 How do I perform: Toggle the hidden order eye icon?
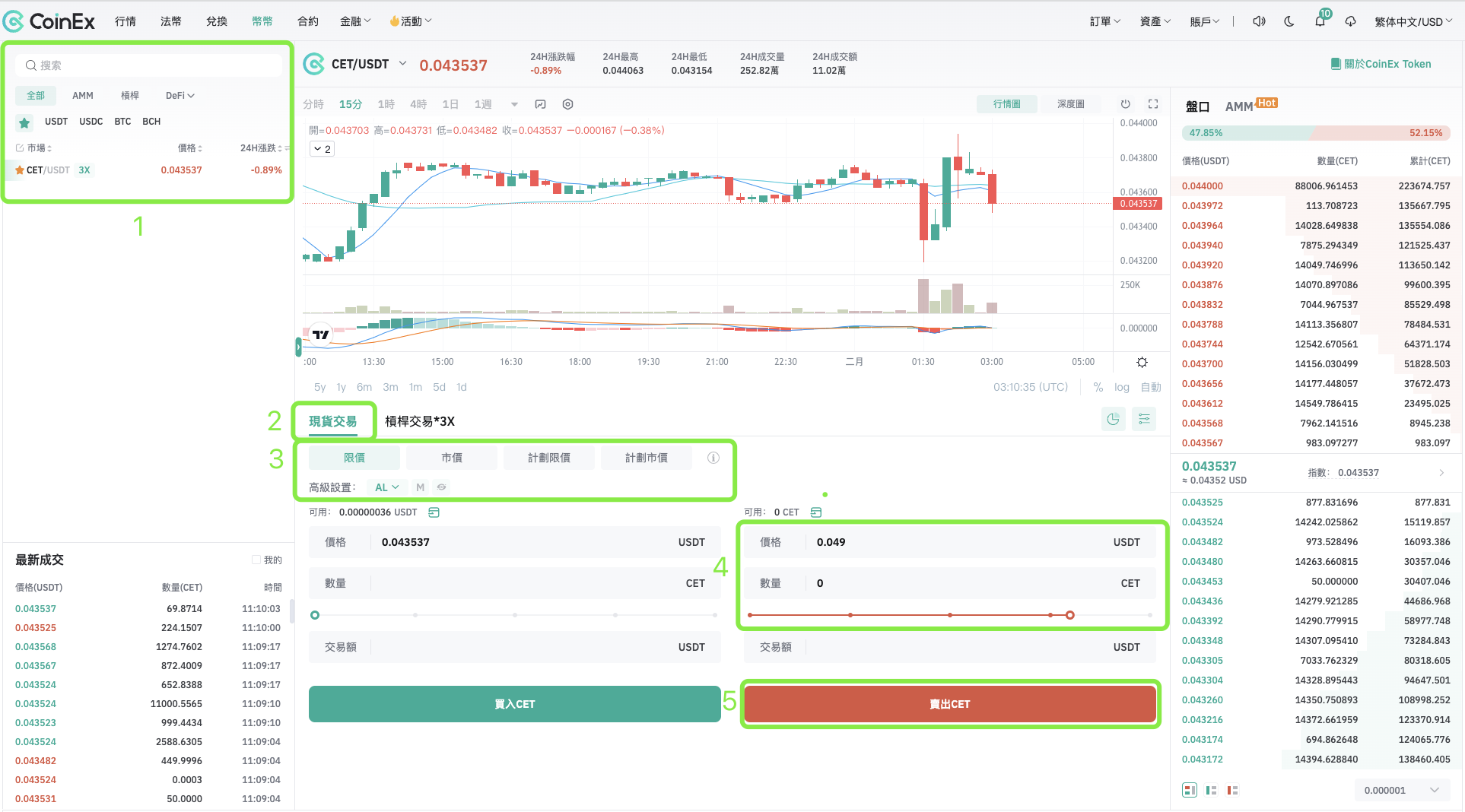[x=441, y=487]
